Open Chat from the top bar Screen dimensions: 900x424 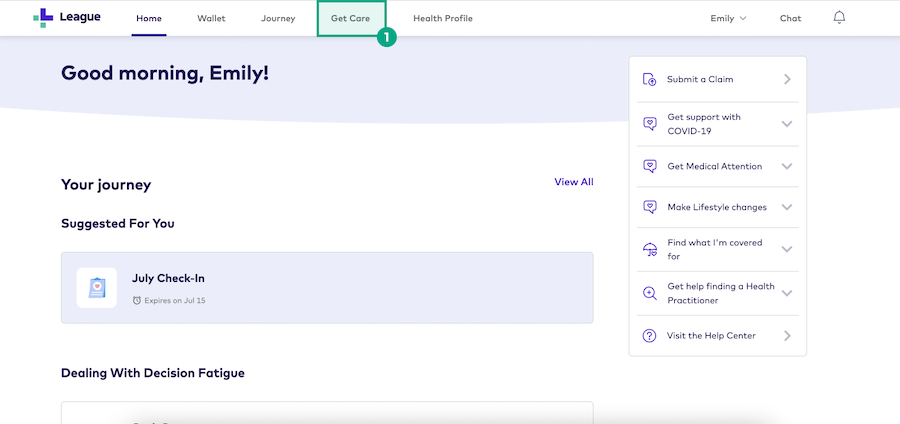tap(791, 18)
